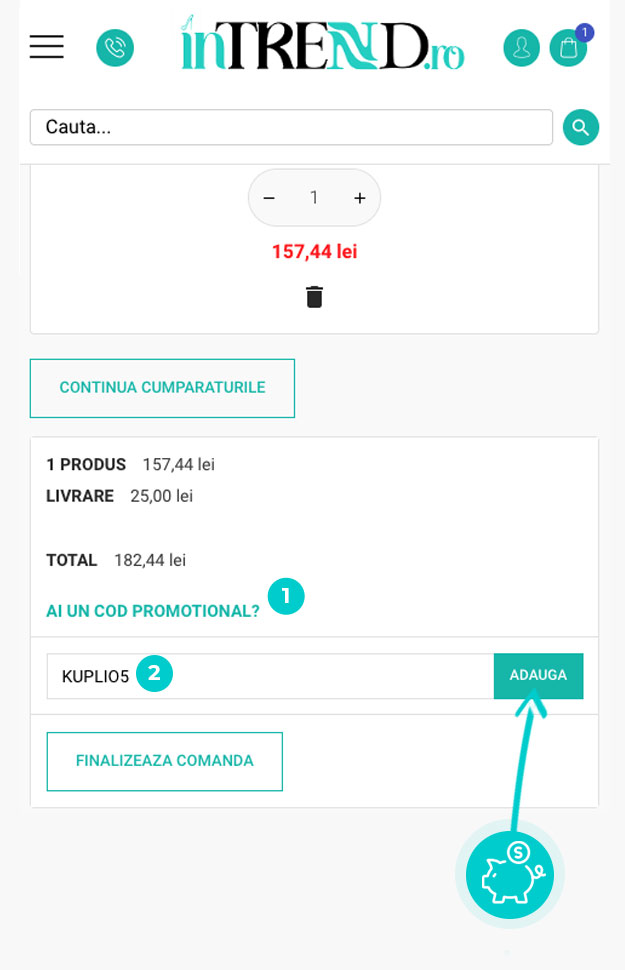625x970 pixels.
Task: Click FINALIZEAZA COMANDA button
Action: click(165, 761)
